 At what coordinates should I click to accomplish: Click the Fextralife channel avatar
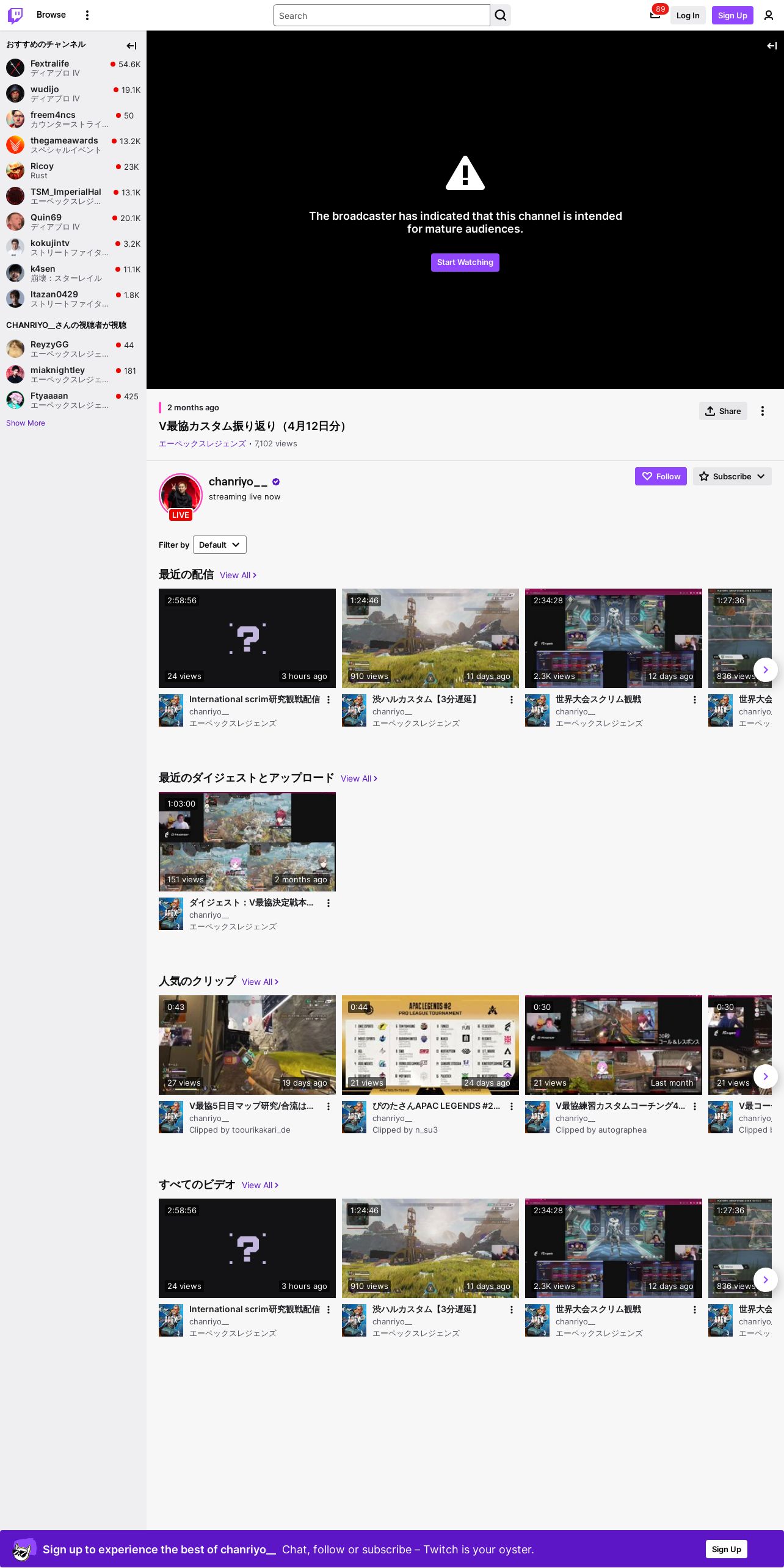pos(15,68)
